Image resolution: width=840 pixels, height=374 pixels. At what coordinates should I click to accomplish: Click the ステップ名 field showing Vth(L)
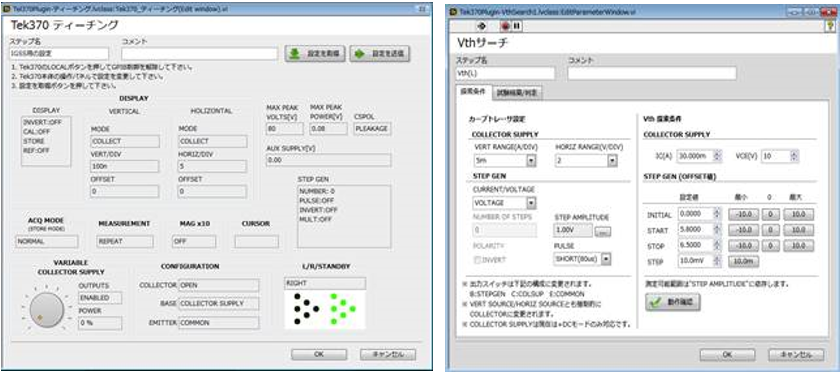505,73
